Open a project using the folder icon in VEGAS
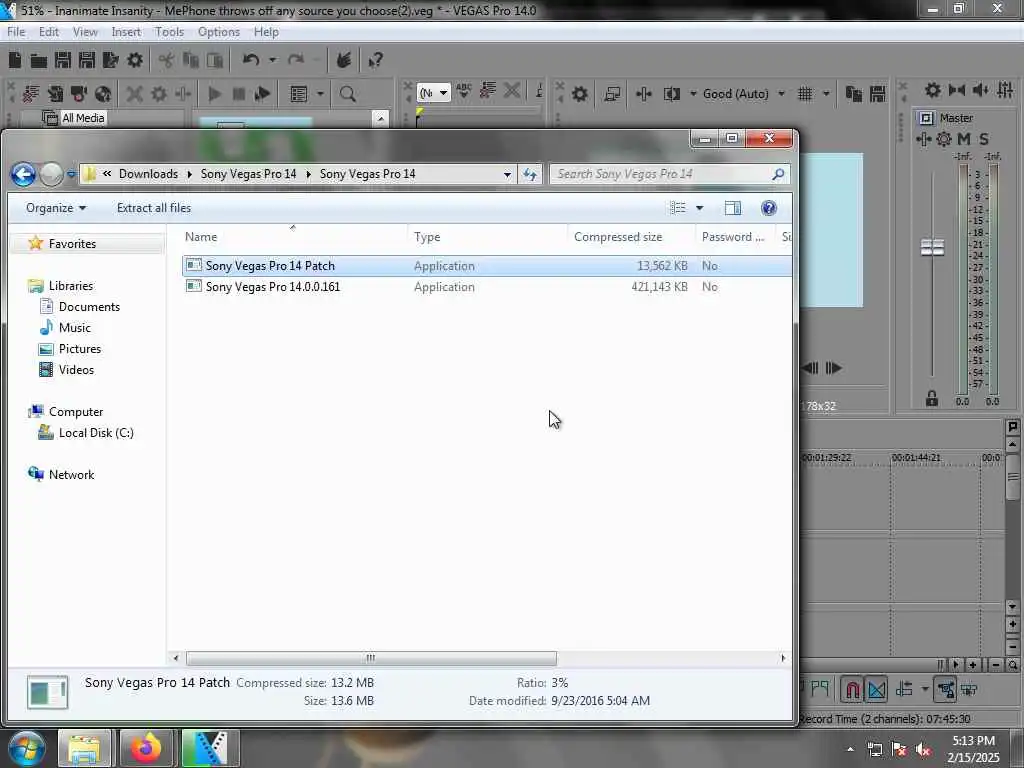This screenshot has height=768, width=1024. 39,61
